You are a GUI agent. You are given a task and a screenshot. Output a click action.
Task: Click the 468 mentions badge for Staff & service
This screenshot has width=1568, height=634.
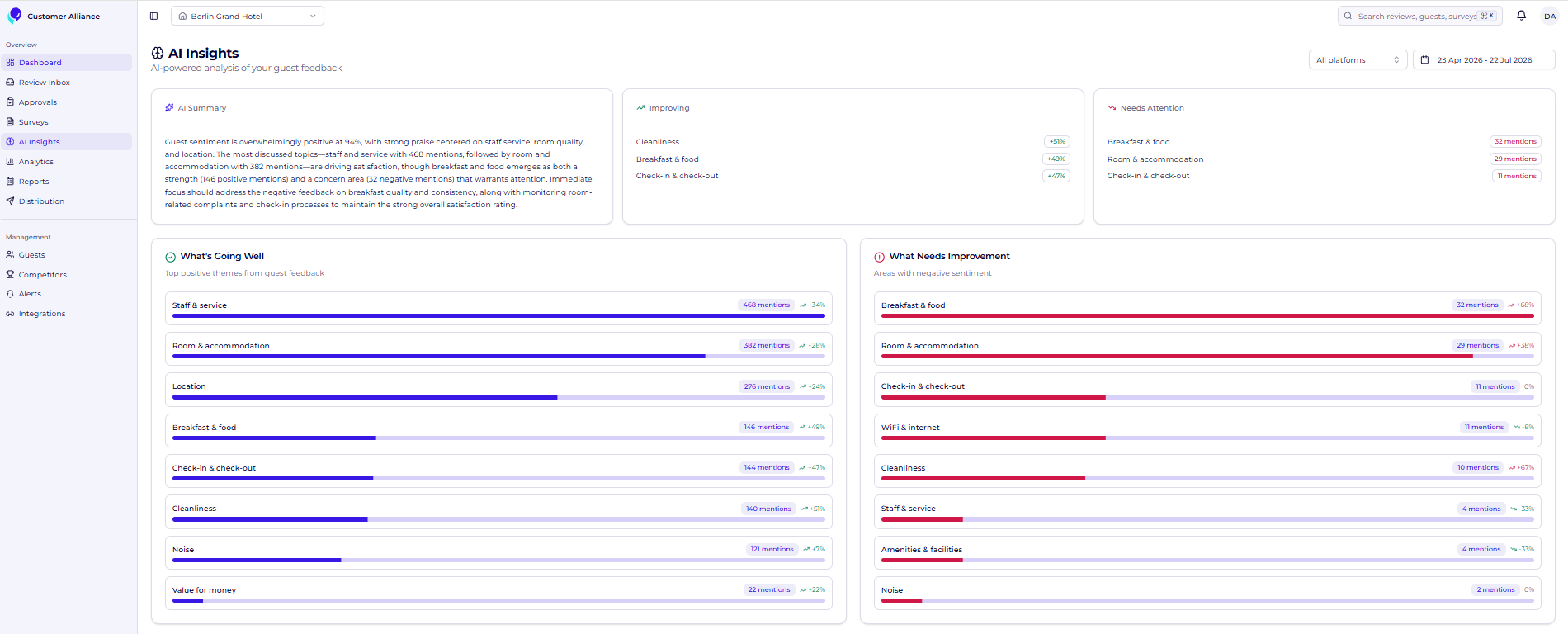pyautogui.click(x=766, y=305)
